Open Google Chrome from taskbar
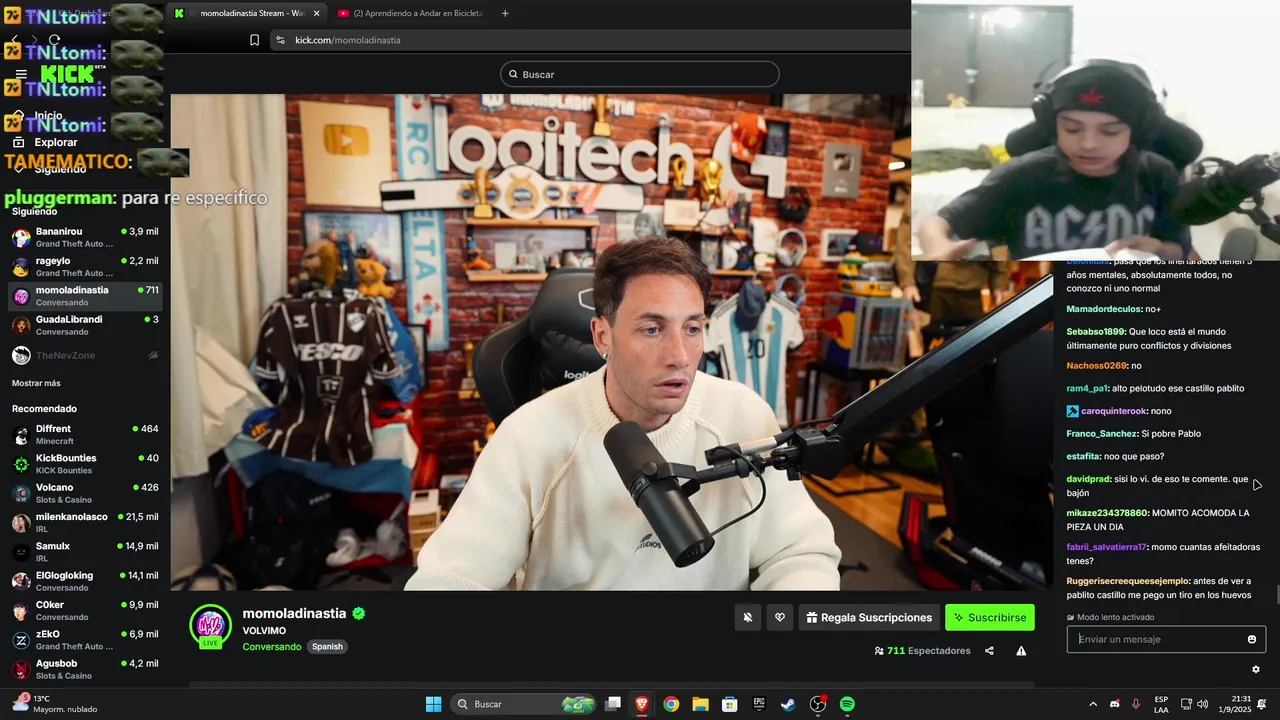 671,704
